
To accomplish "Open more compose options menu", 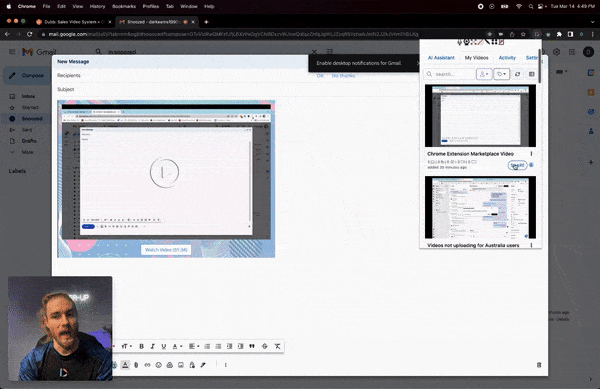I will pos(225,365).
